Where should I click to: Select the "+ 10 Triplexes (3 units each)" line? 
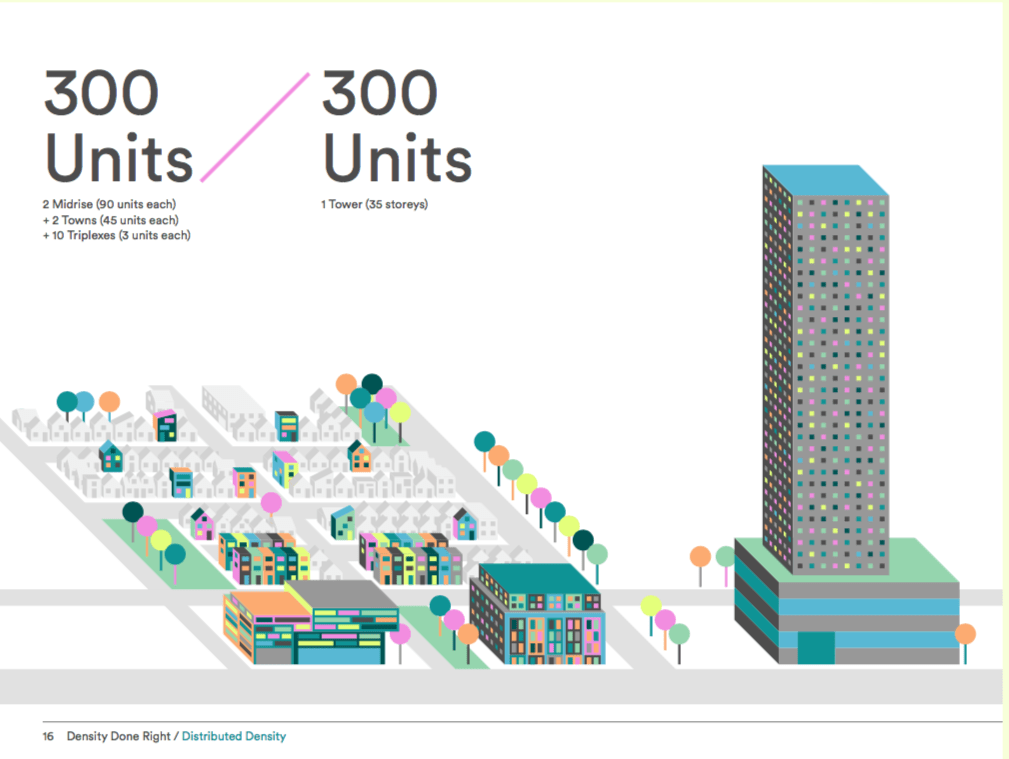(x=116, y=236)
